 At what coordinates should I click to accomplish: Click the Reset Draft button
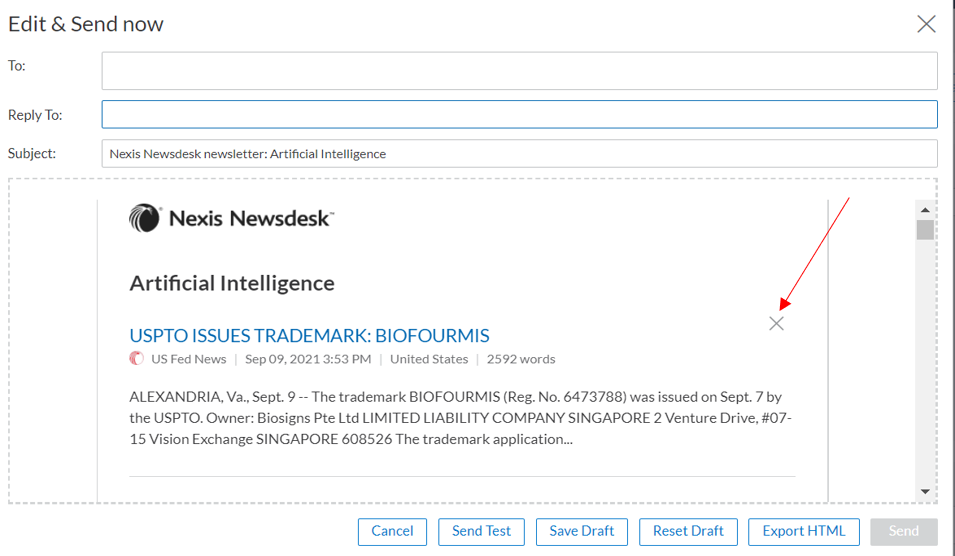tap(688, 532)
